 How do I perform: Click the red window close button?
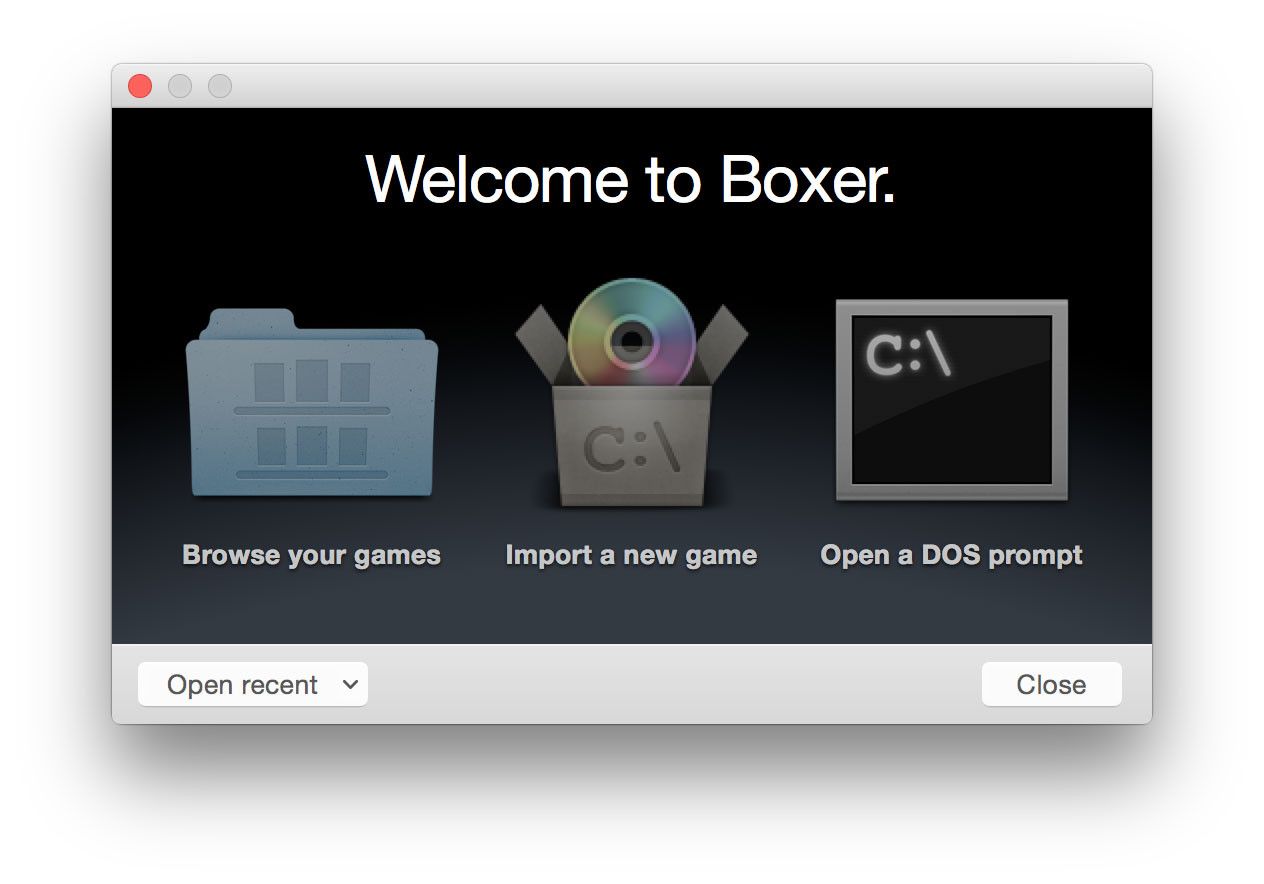(140, 87)
